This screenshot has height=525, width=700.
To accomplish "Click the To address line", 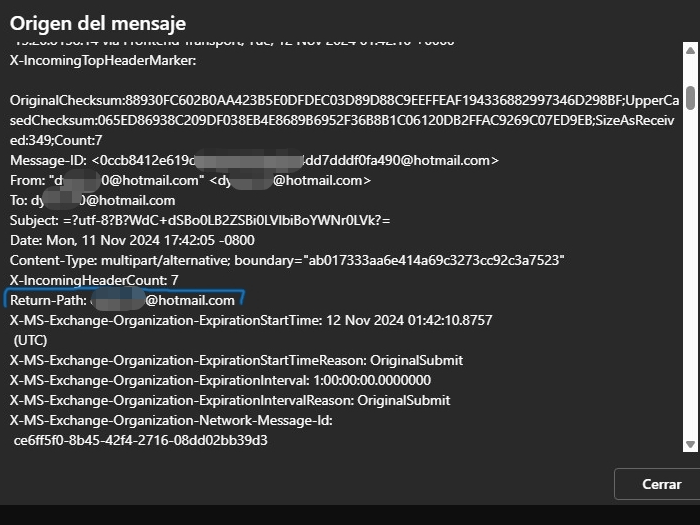I will tap(92, 200).
